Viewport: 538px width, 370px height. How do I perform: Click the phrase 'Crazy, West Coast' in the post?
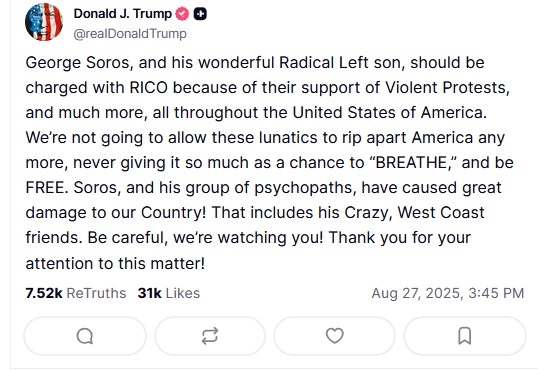414,213
